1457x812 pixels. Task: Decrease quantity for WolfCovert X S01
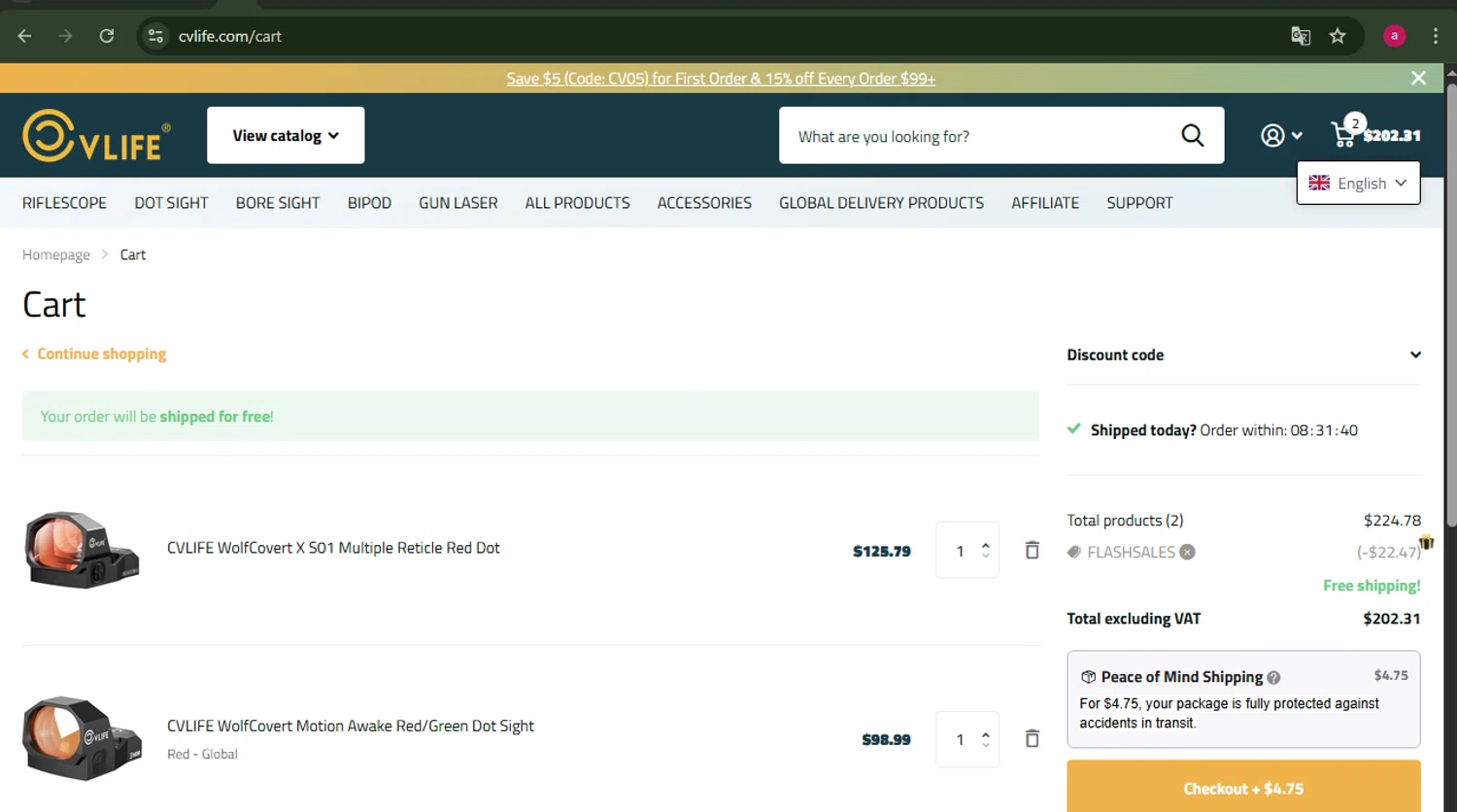tap(986, 556)
